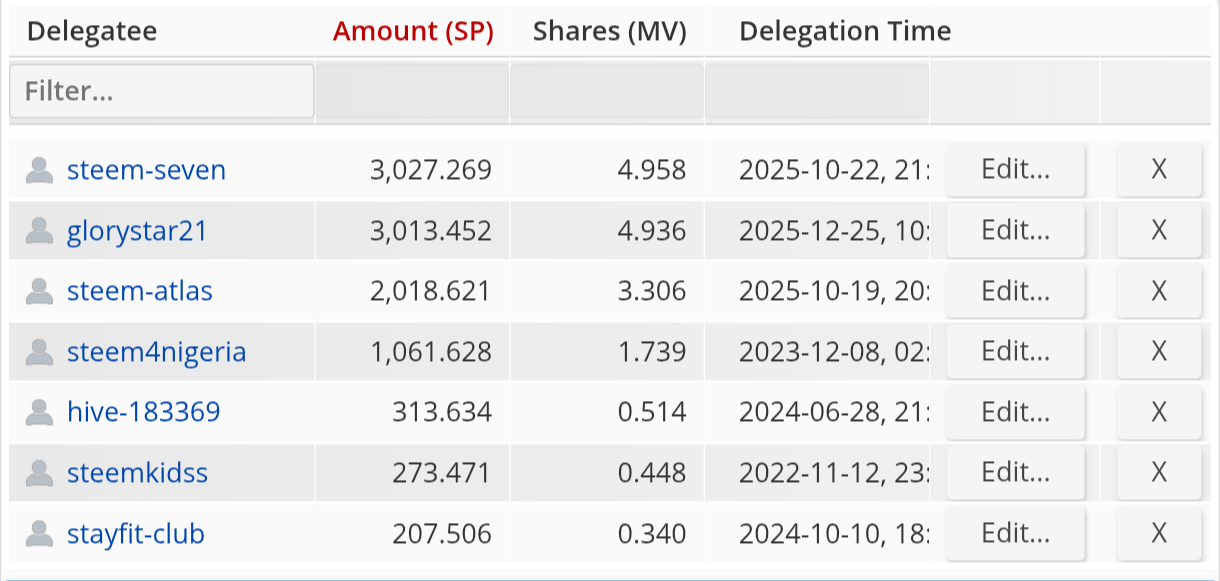Click the user icon next to steem-atlas
This screenshot has width=1220, height=581.
[x=39, y=292]
